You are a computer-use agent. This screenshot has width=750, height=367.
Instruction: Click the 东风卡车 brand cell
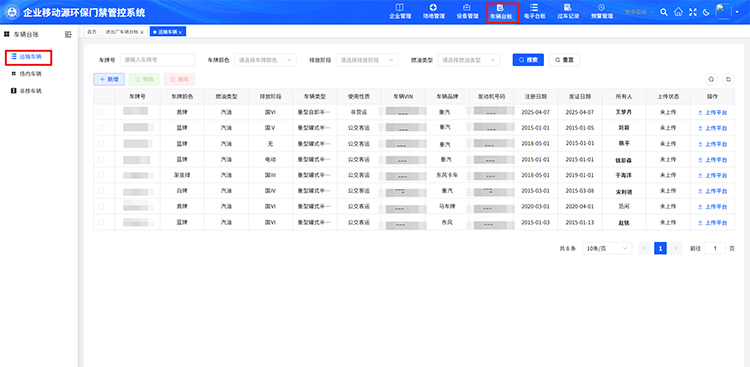click(447, 175)
